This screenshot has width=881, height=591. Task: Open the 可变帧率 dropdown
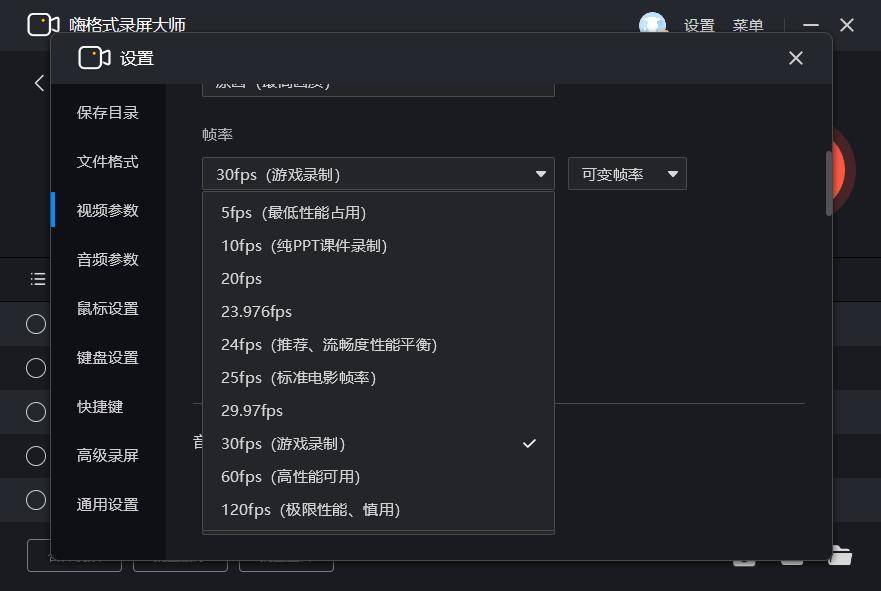point(627,173)
